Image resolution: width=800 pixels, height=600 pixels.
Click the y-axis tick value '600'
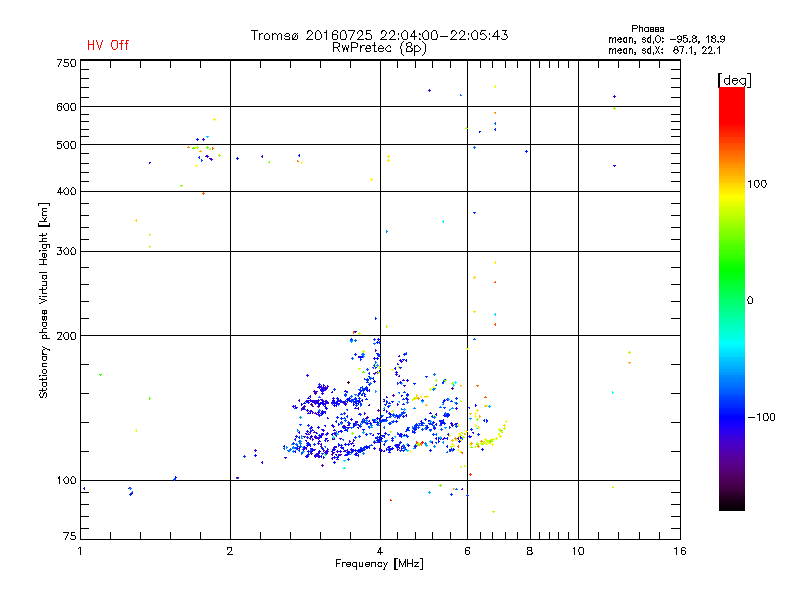(66, 107)
